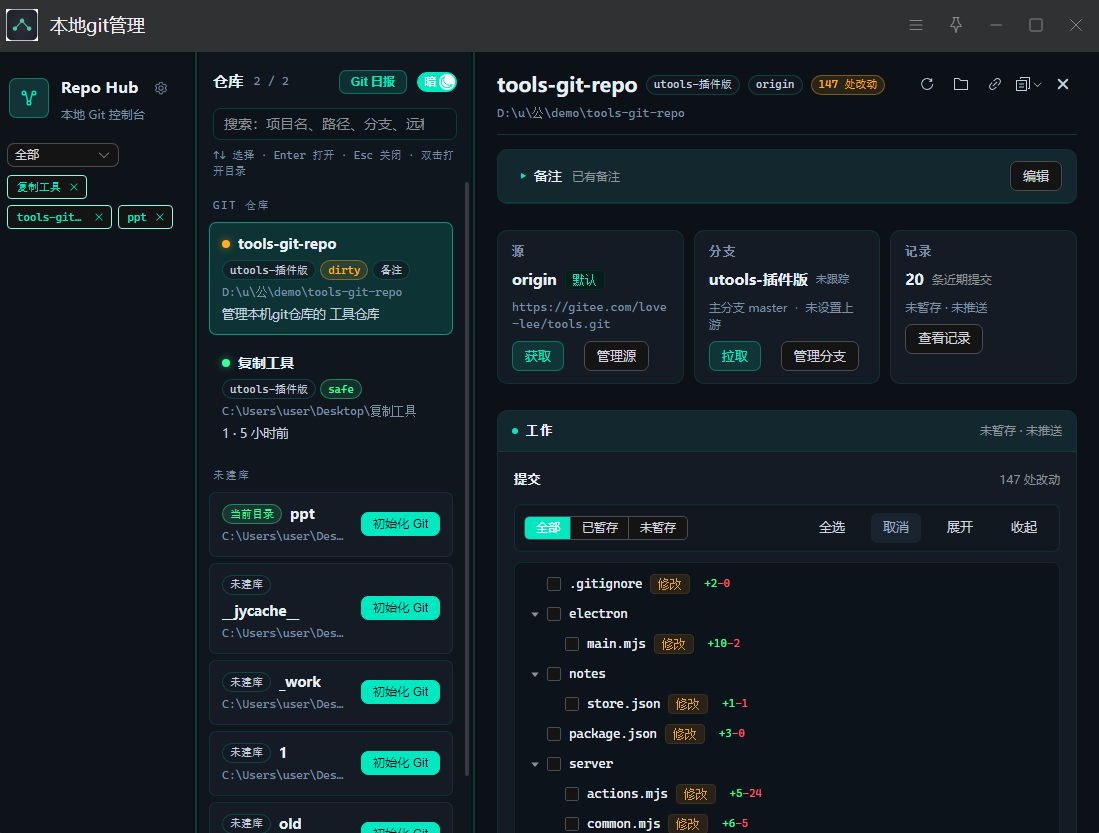The height and width of the screenshot is (833, 1099).
Task: Click 获取 to fetch origin
Action: coord(538,356)
